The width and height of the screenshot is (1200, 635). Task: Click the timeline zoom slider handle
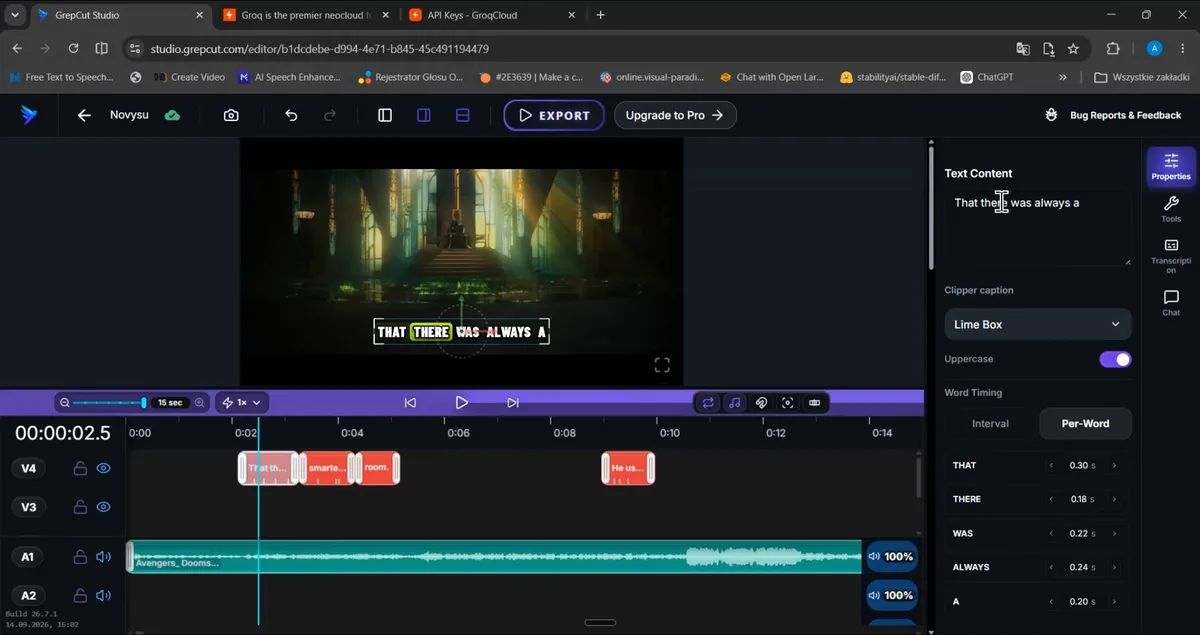144,403
